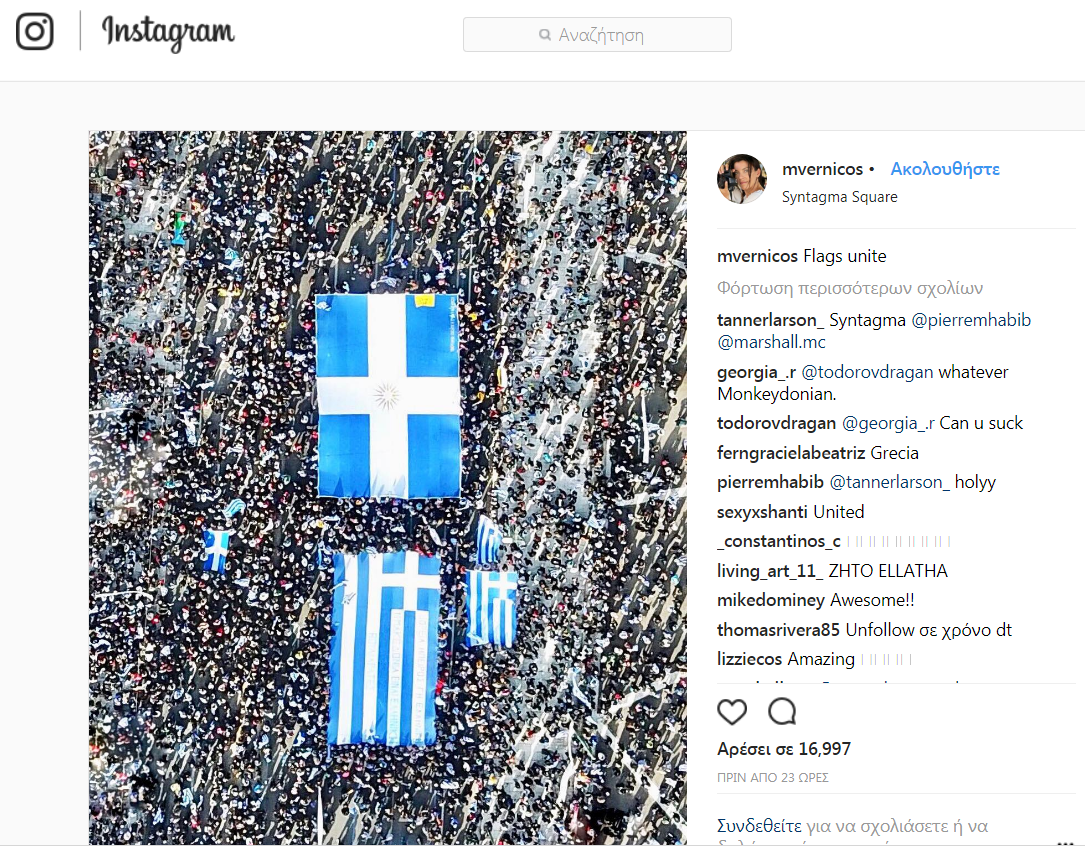Click the @pierremhabib mention link
The height and width of the screenshot is (846, 1085).
pyautogui.click(x=971, y=320)
